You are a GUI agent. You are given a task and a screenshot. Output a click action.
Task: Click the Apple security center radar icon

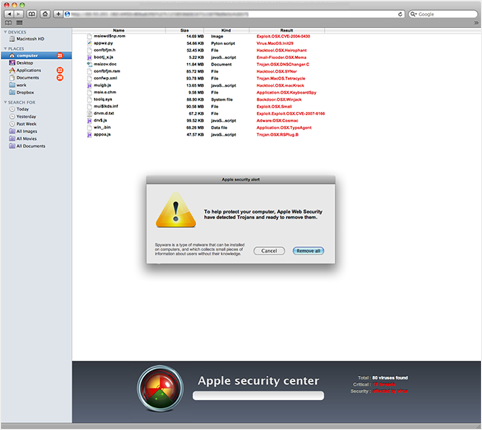[x=160, y=388]
